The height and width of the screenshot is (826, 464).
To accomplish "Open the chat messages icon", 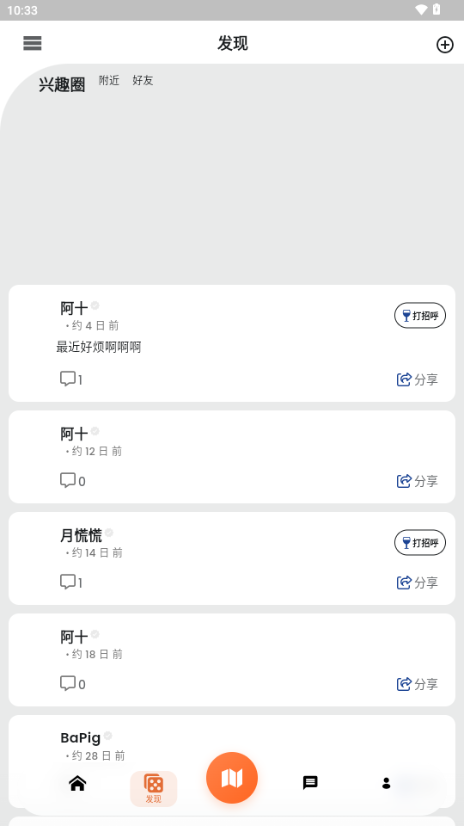I will pos(310,783).
